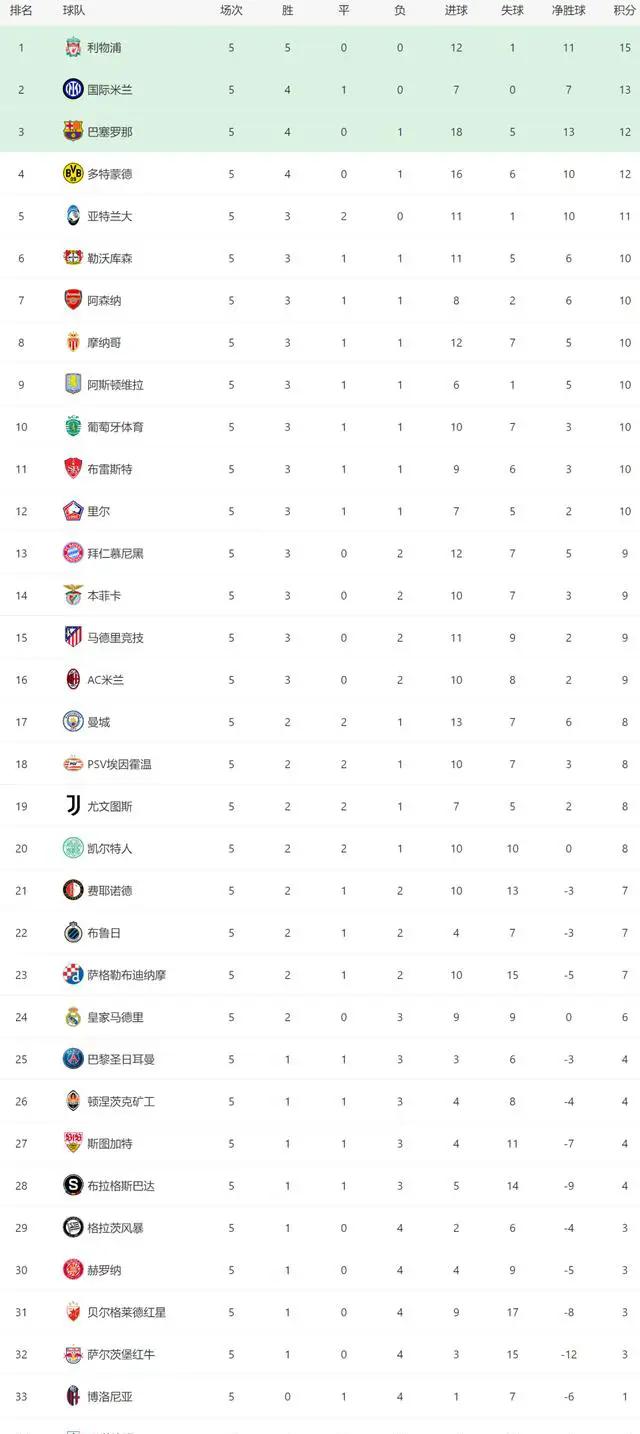Select the AC Milan club badge
Screen dimensions: 640x1434
point(72,679)
